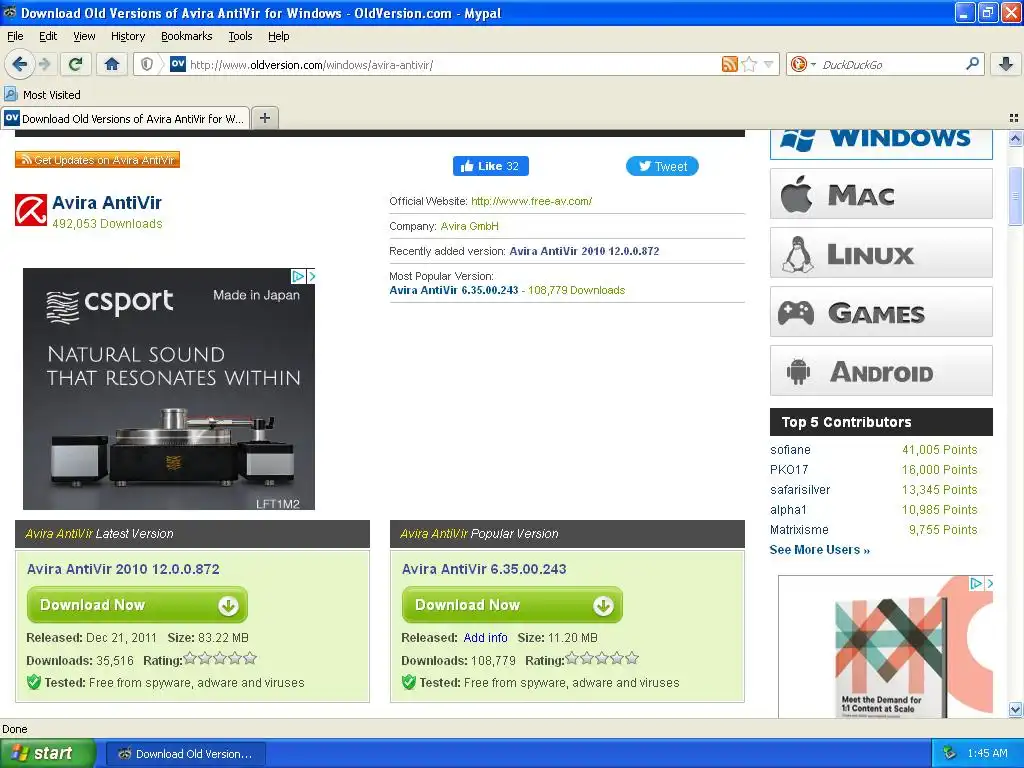Open Avira GmbH company link
Screen dimensions: 1024x768
click(x=469, y=226)
